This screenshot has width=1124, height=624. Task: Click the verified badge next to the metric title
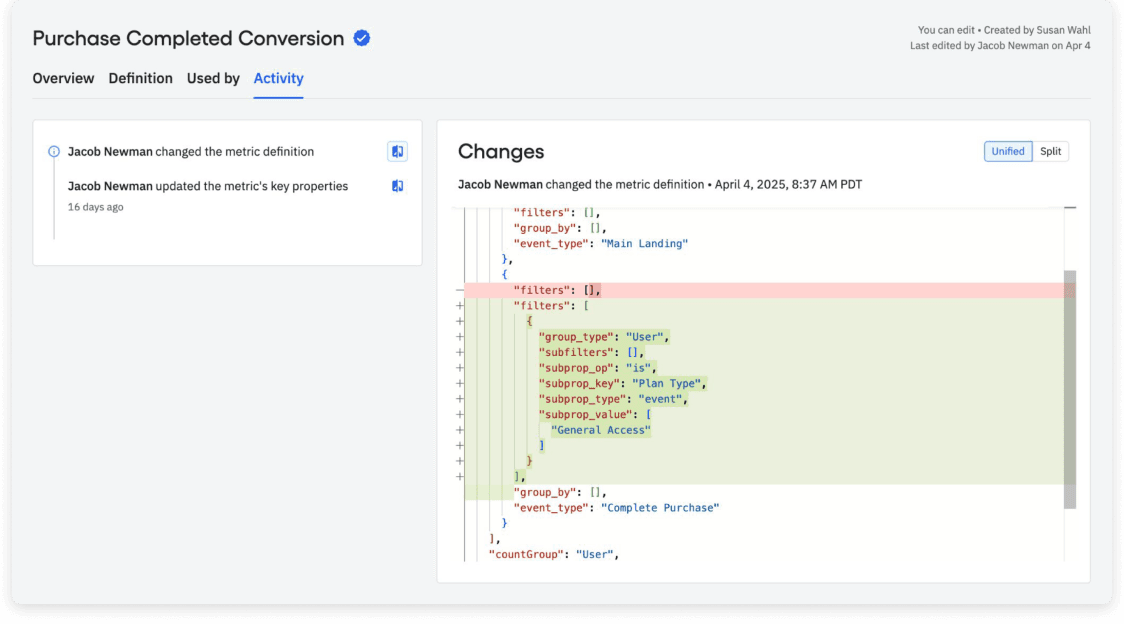(x=360, y=38)
